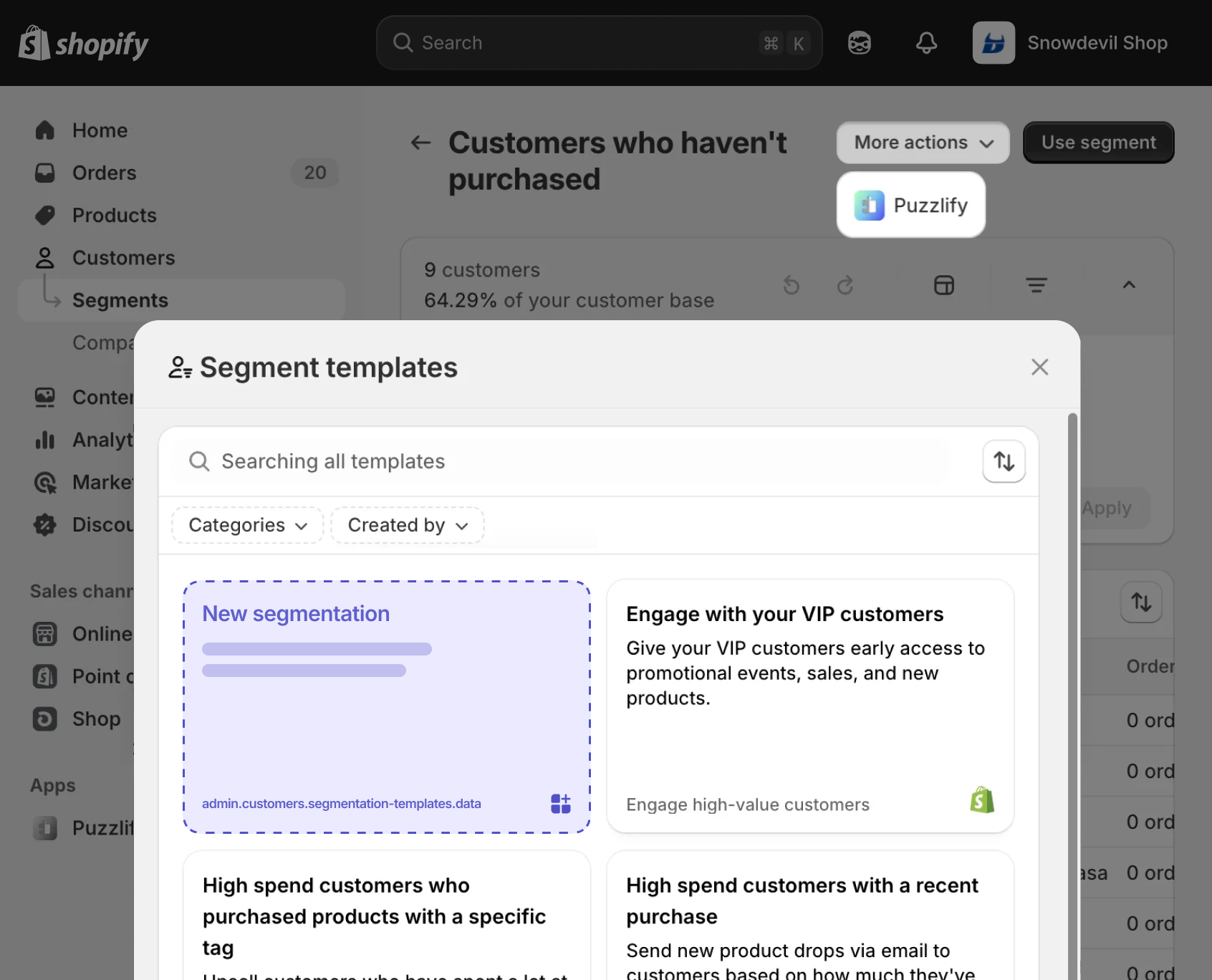Expand the Created by filter dropdown

pyautogui.click(x=408, y=525)
